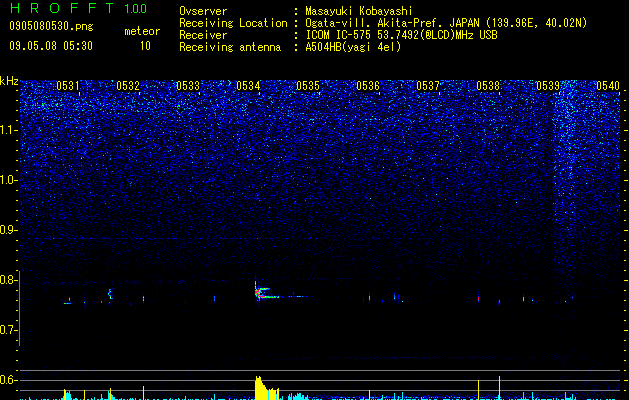The image size is (629, 400).
Task: Click the bright meteor echo near 0534
Action: 265,292
